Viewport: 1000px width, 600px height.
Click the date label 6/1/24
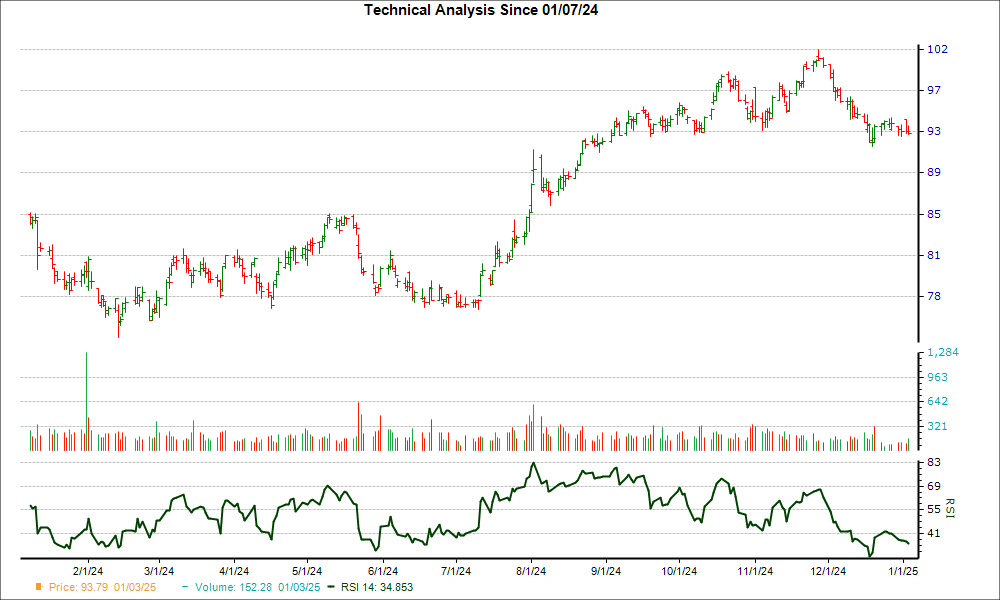(383, 571)
